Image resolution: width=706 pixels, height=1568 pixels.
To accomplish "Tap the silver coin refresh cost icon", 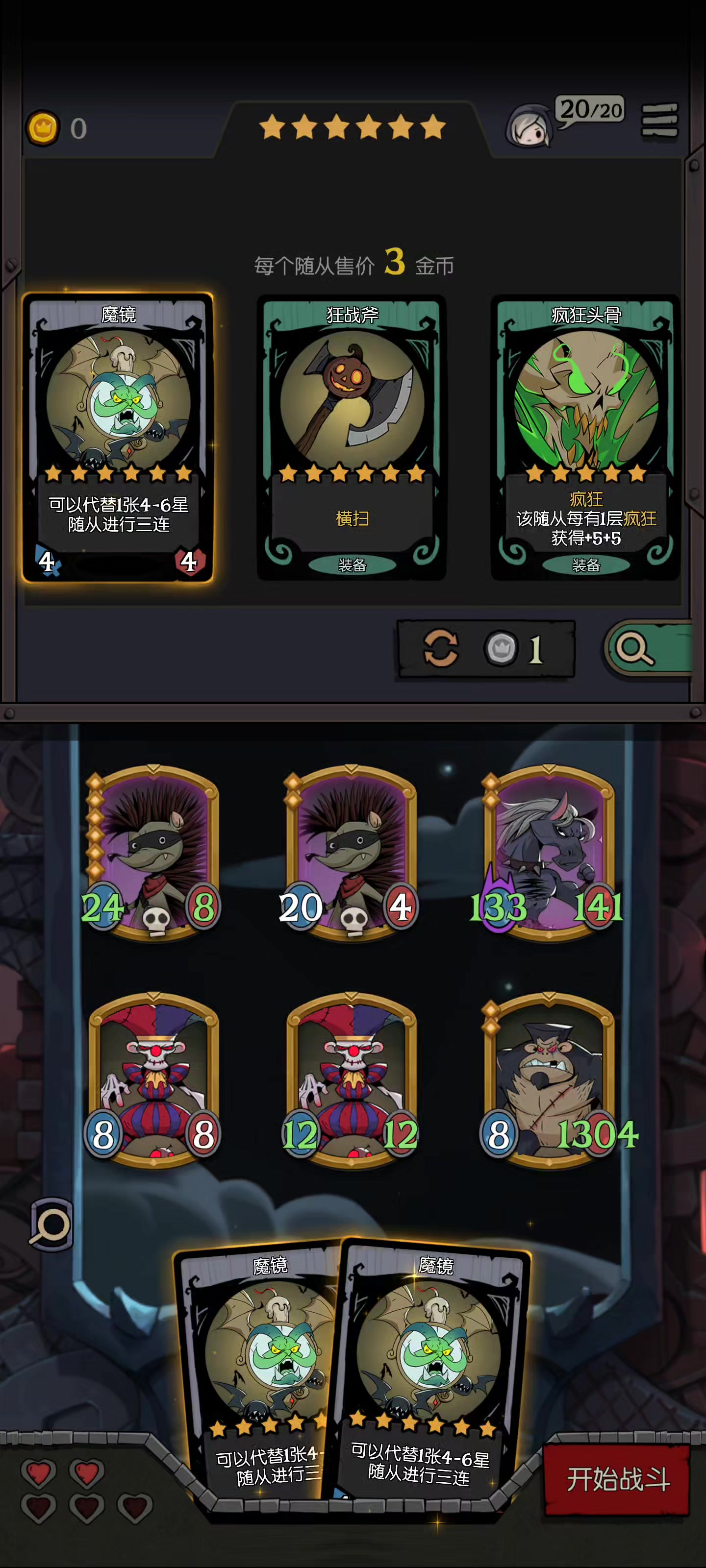I will (501, 648).
